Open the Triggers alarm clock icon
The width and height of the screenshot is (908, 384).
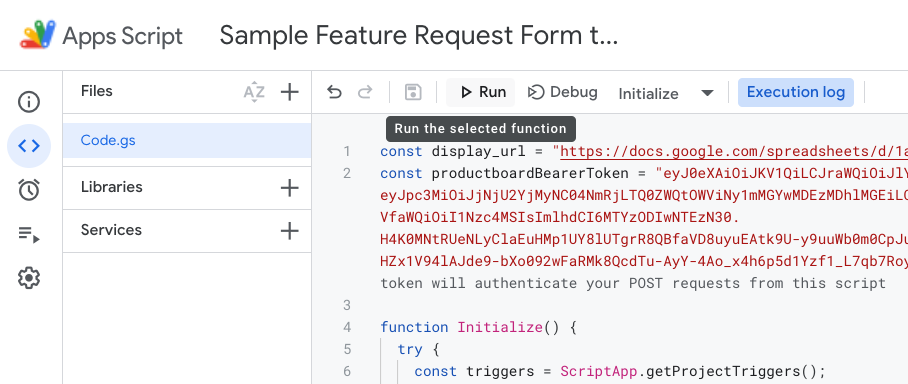click(29, 189)
